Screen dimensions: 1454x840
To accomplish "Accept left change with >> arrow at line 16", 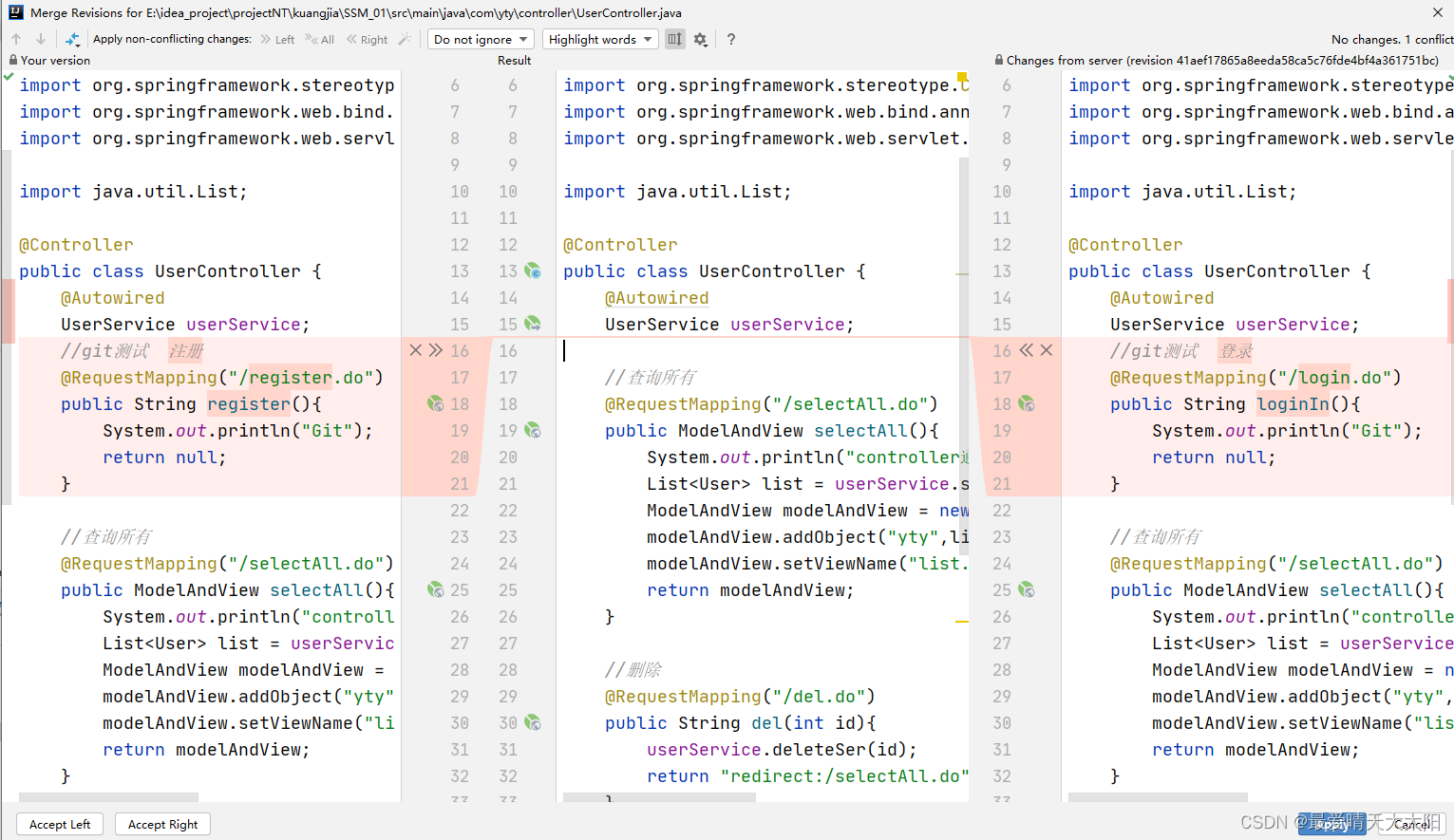I will (x=435, y=350).
